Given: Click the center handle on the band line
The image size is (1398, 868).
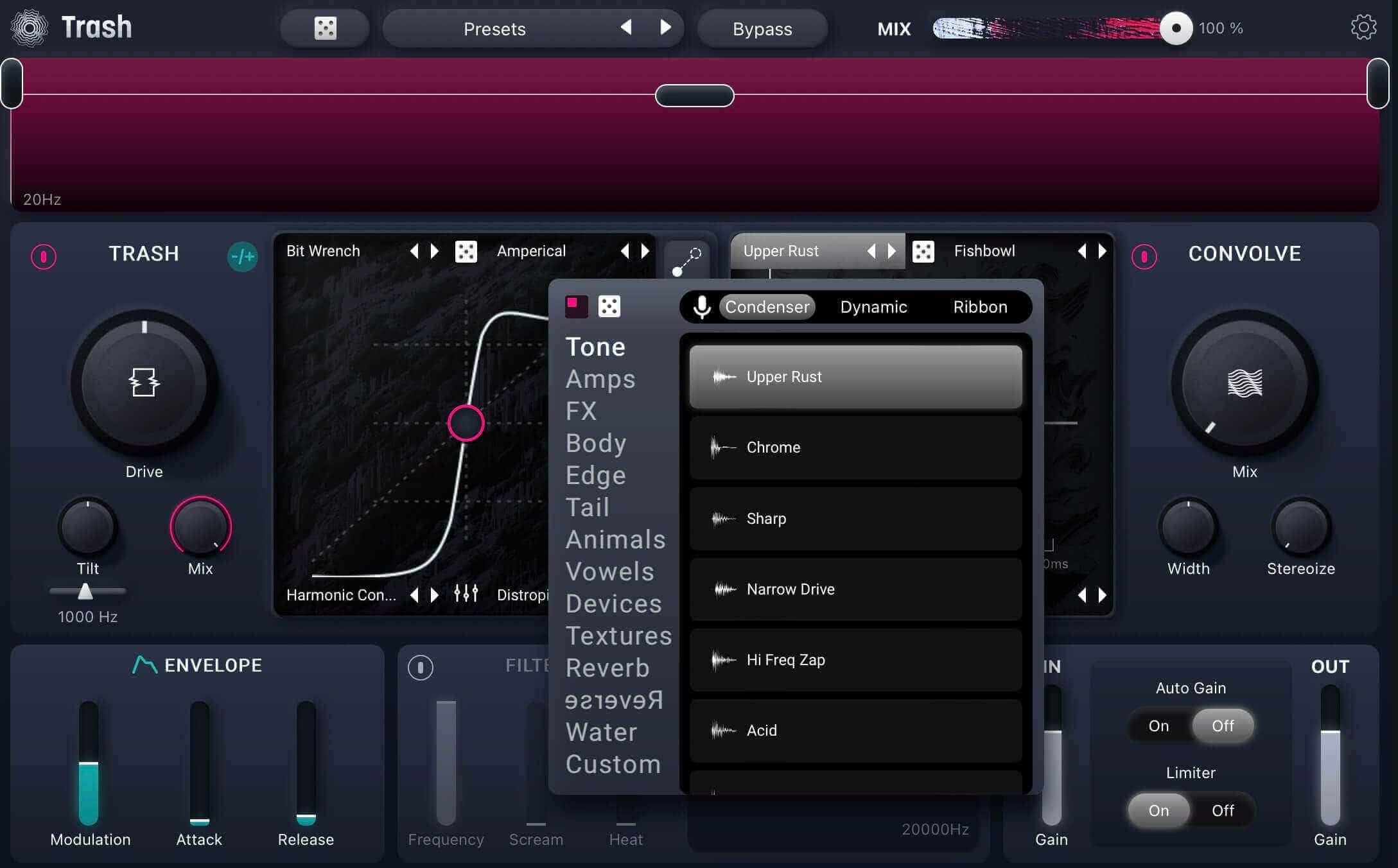Looking at the screenshot, I should click(x=694, y=96).
